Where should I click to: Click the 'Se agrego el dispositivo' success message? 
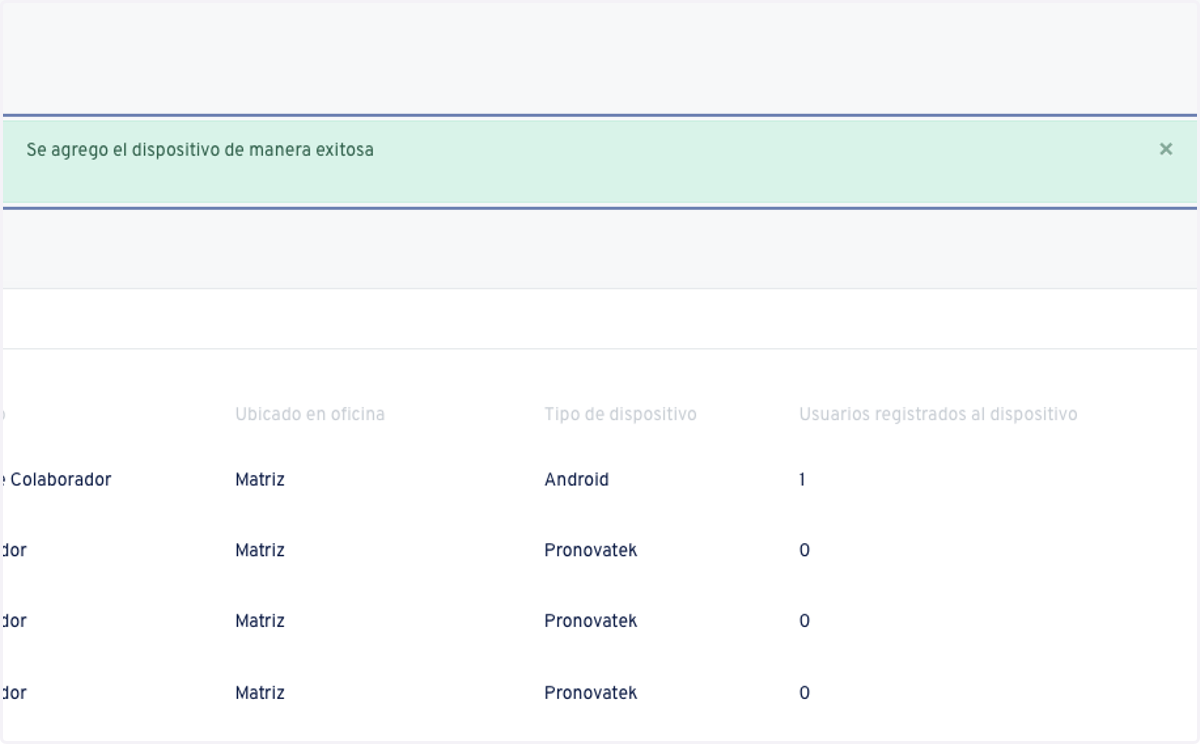tap(200, 150)
